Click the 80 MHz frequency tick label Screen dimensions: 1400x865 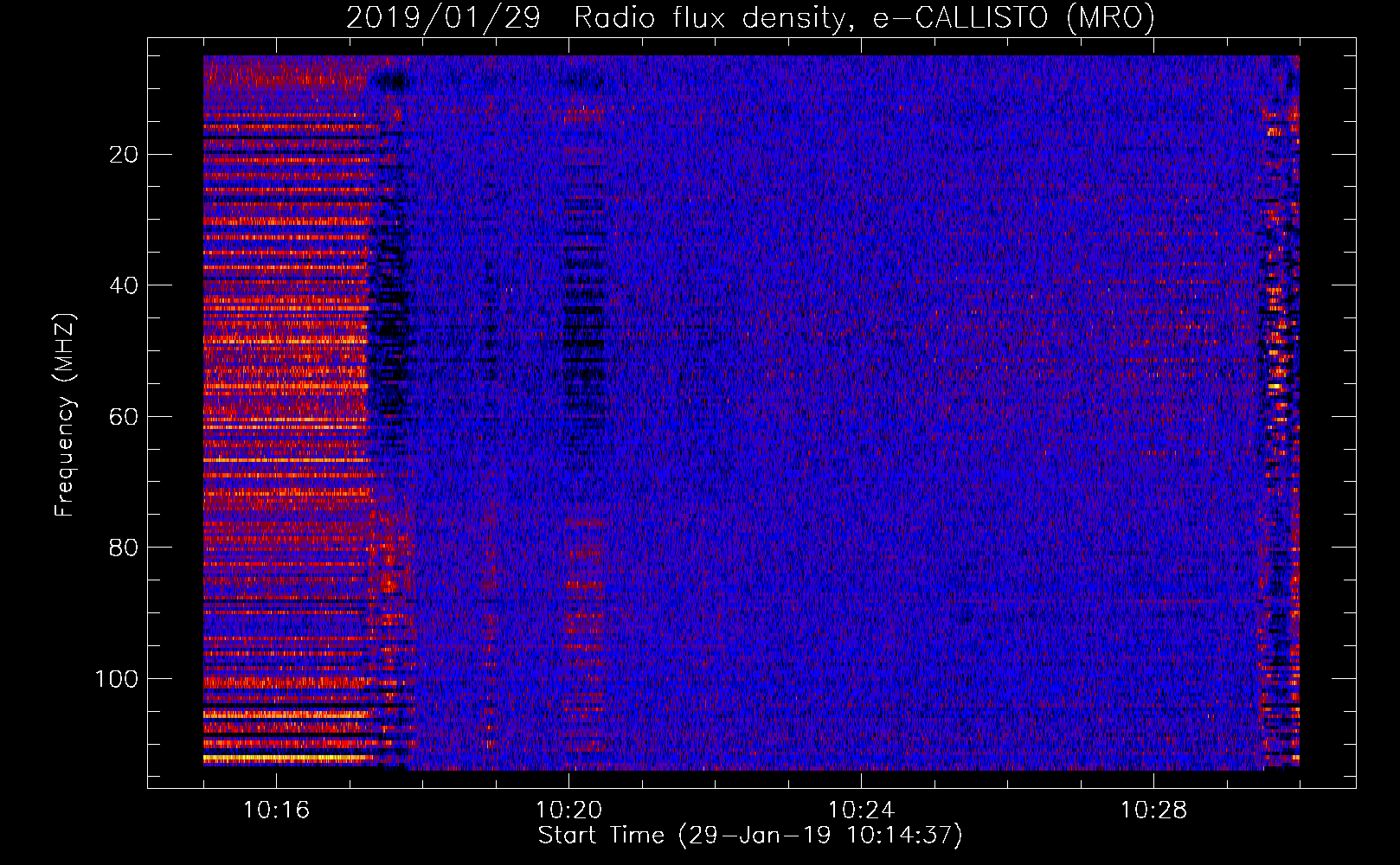pos(124,548)
